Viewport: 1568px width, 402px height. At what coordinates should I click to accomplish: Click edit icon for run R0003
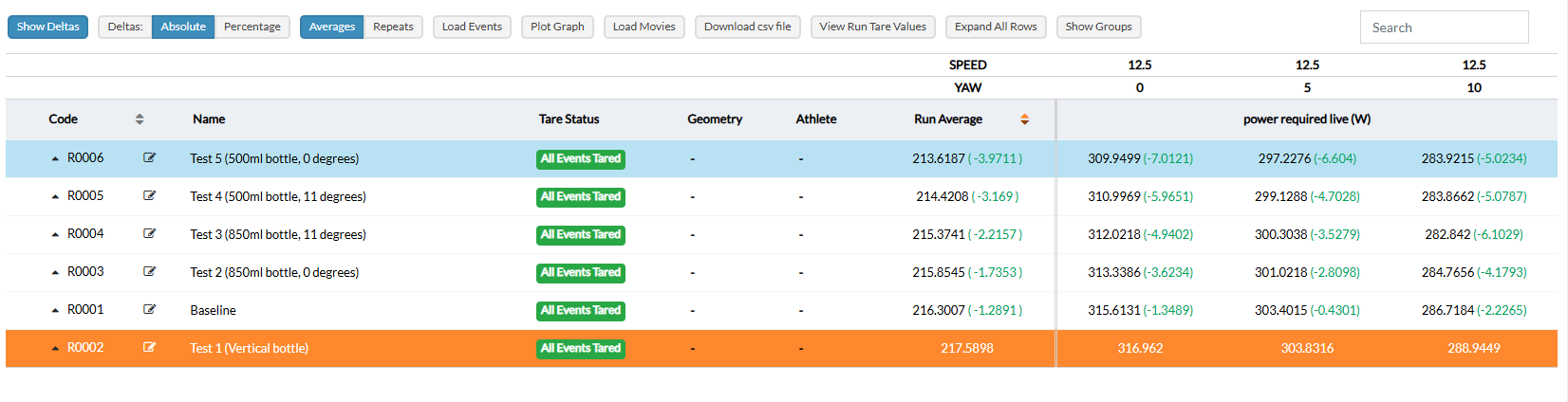click(x=149, y=272)
